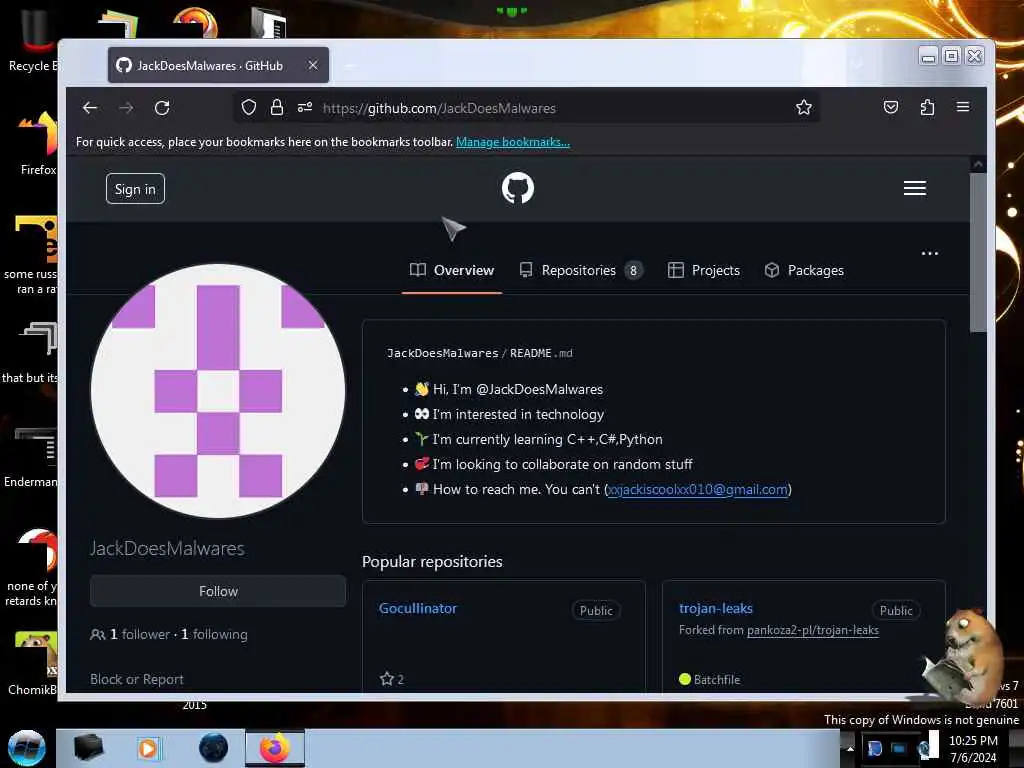
Task: Click the scrollbar up arrow
Action: pos(978,165)
